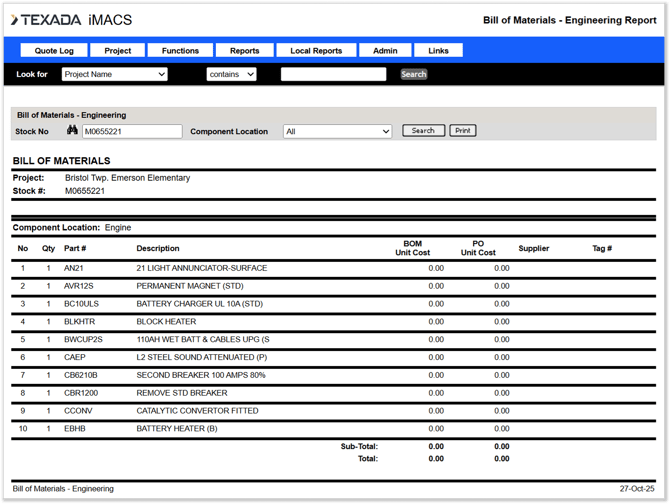Click the binoculars lookup icon beside Stock No
This screenshot has width=670, height=504.
(x=72, y=131)
